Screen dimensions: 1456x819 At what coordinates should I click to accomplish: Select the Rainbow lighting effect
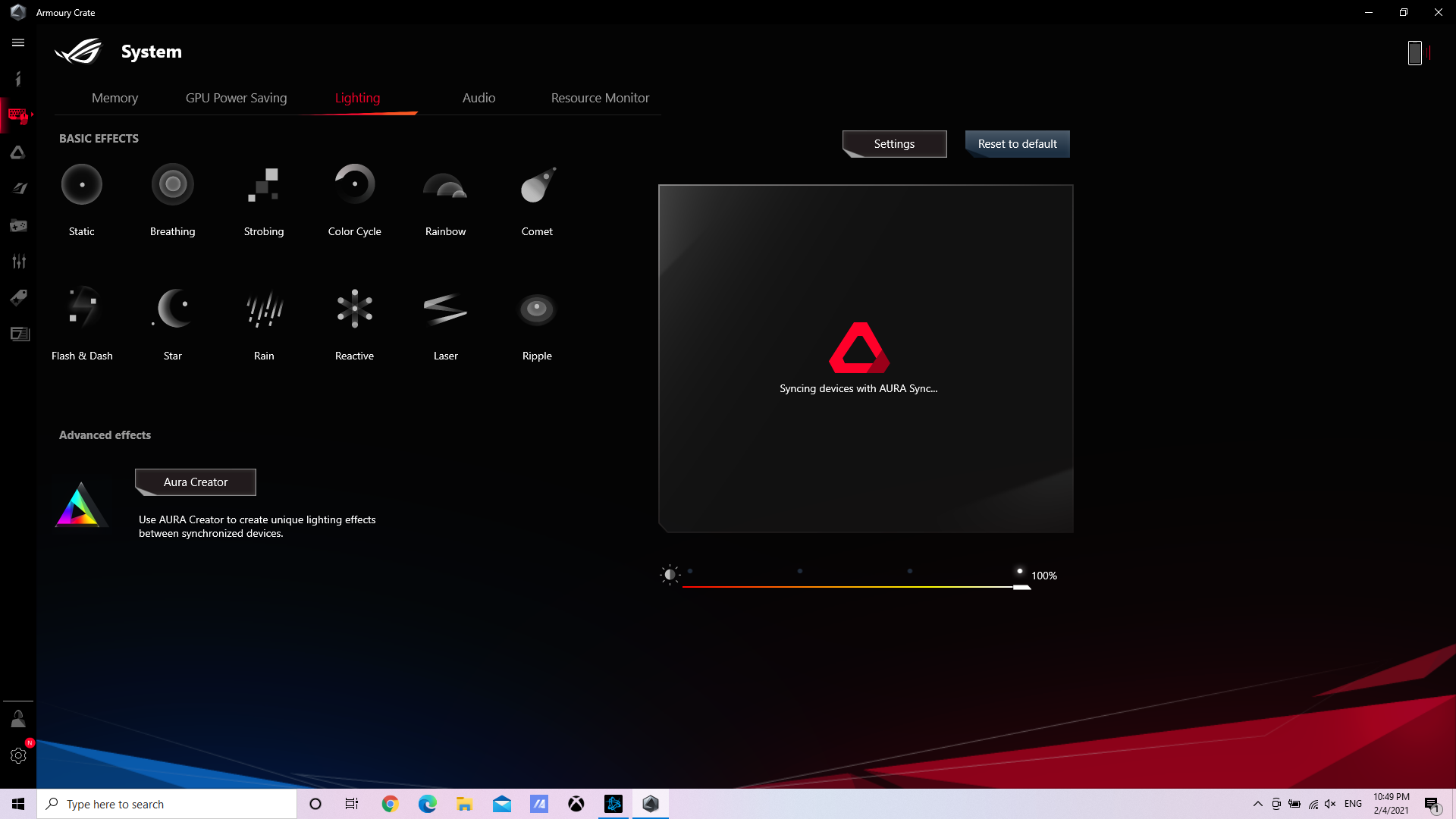click(446, 186)
